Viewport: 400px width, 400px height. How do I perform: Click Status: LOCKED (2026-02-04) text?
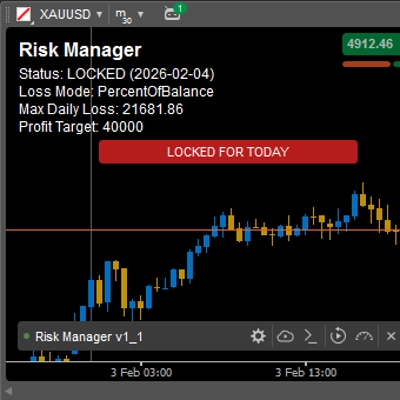[x=117, y=74]
